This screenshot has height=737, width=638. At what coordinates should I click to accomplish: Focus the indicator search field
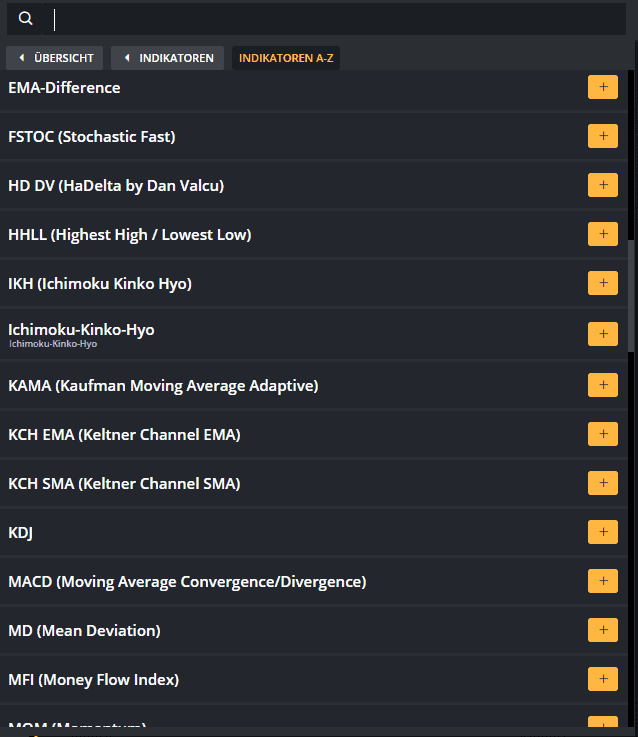[x=334, y=19]
